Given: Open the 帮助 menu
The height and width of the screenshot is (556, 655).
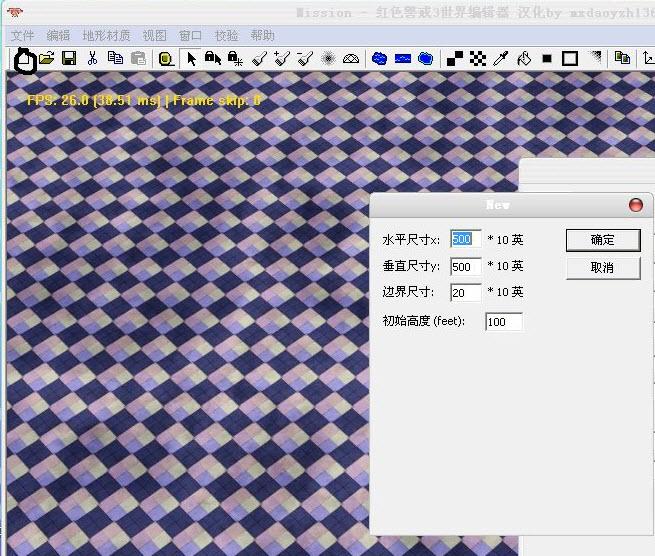Looking at the screenshot, I should point(262,35).
